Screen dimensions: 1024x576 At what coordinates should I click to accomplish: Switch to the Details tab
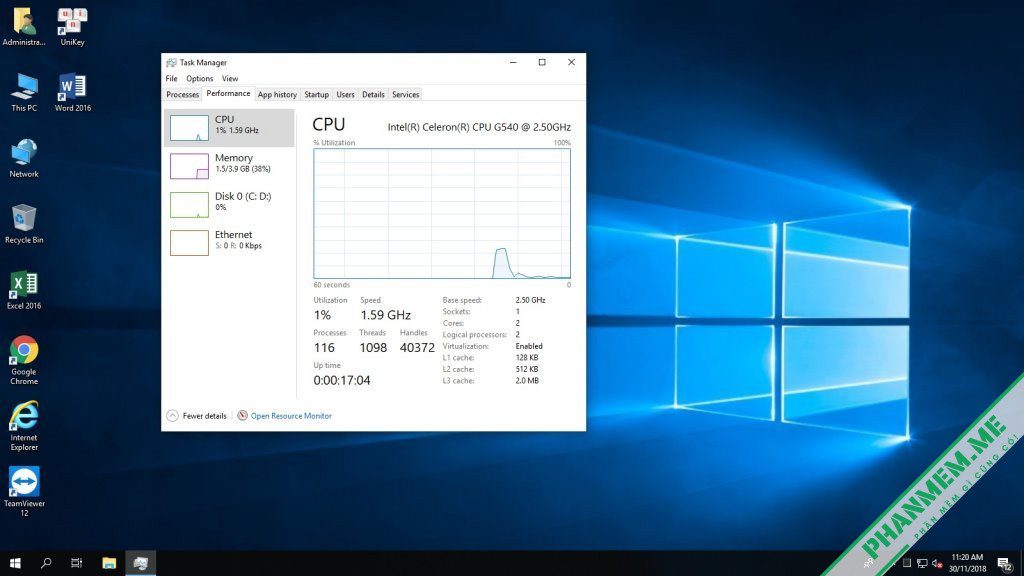(374, 95)
